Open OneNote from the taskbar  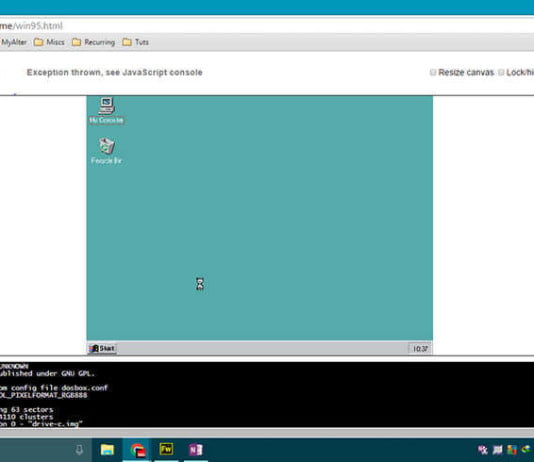[x=196, y=450]
